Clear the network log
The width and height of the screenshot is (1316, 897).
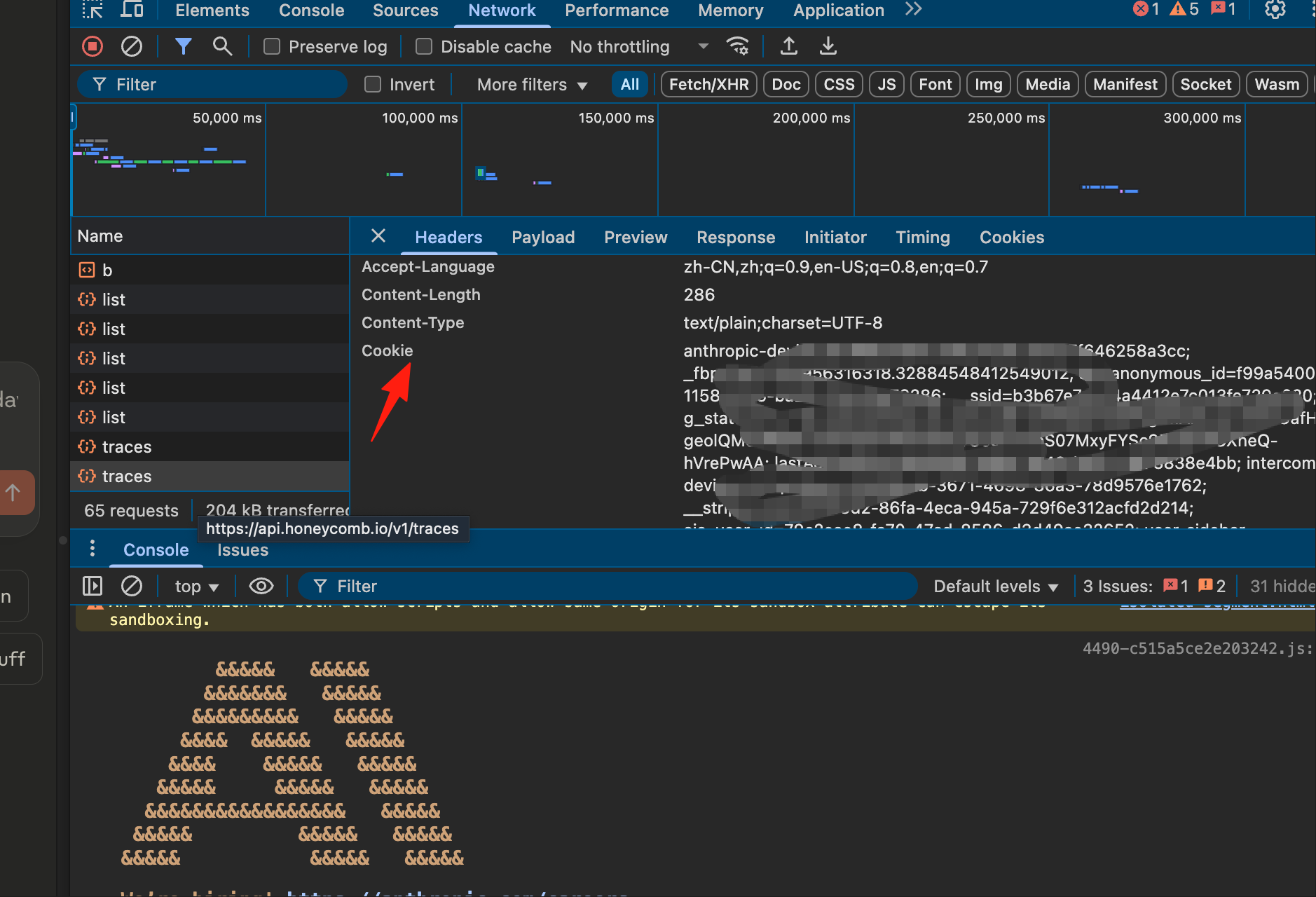click(x=131, y=46)
